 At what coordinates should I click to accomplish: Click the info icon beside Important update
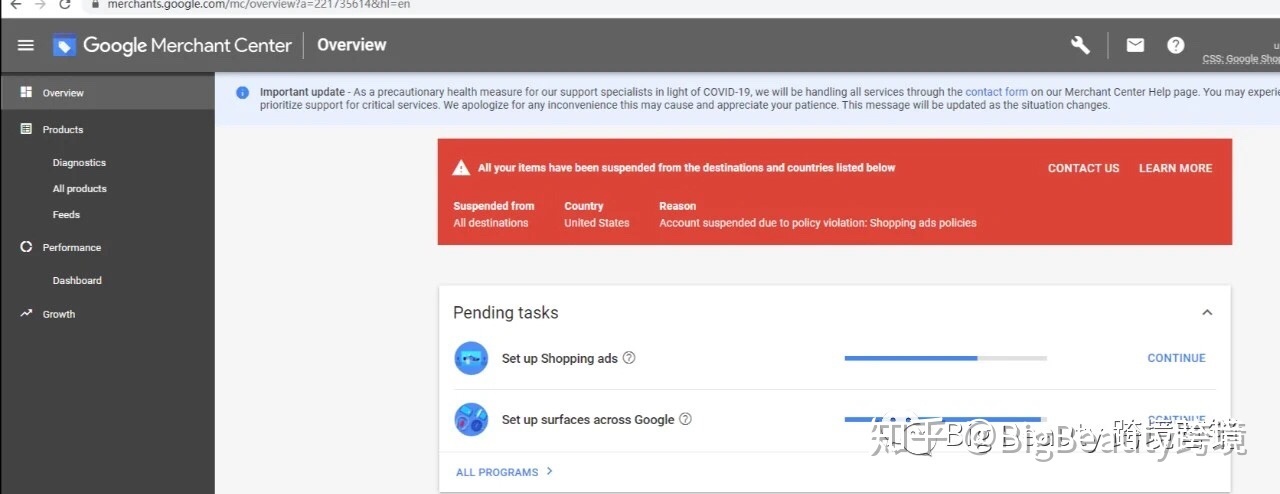[x=242, y=92]
